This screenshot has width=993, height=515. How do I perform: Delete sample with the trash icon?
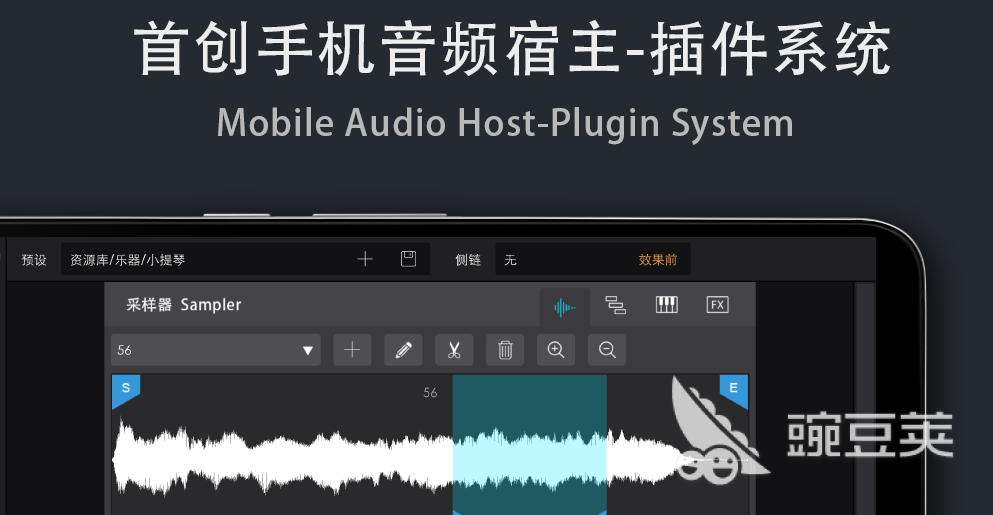(x=505, y=350)
